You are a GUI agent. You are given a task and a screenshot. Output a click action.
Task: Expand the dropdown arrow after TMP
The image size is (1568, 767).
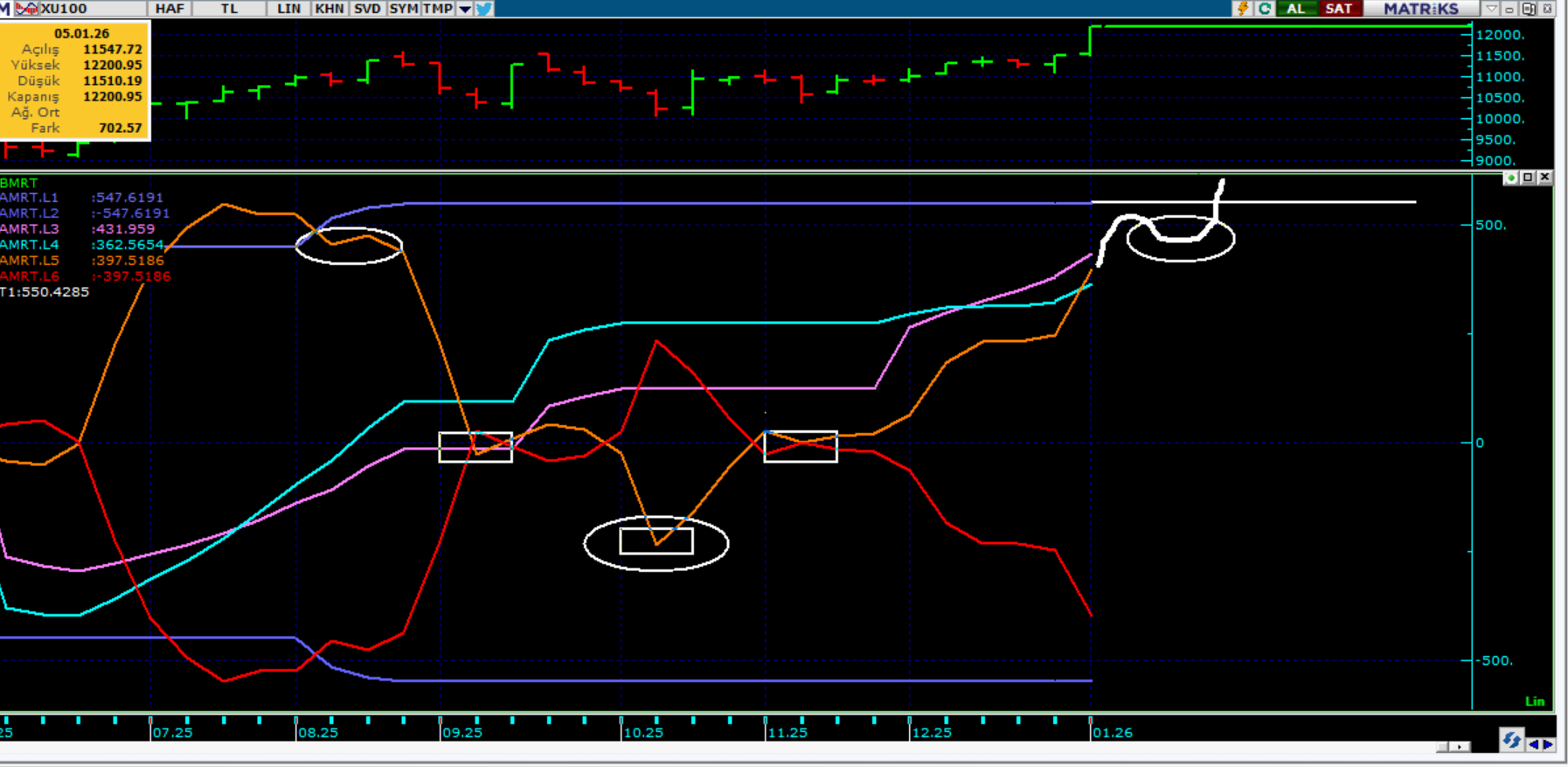click(465, 9)
